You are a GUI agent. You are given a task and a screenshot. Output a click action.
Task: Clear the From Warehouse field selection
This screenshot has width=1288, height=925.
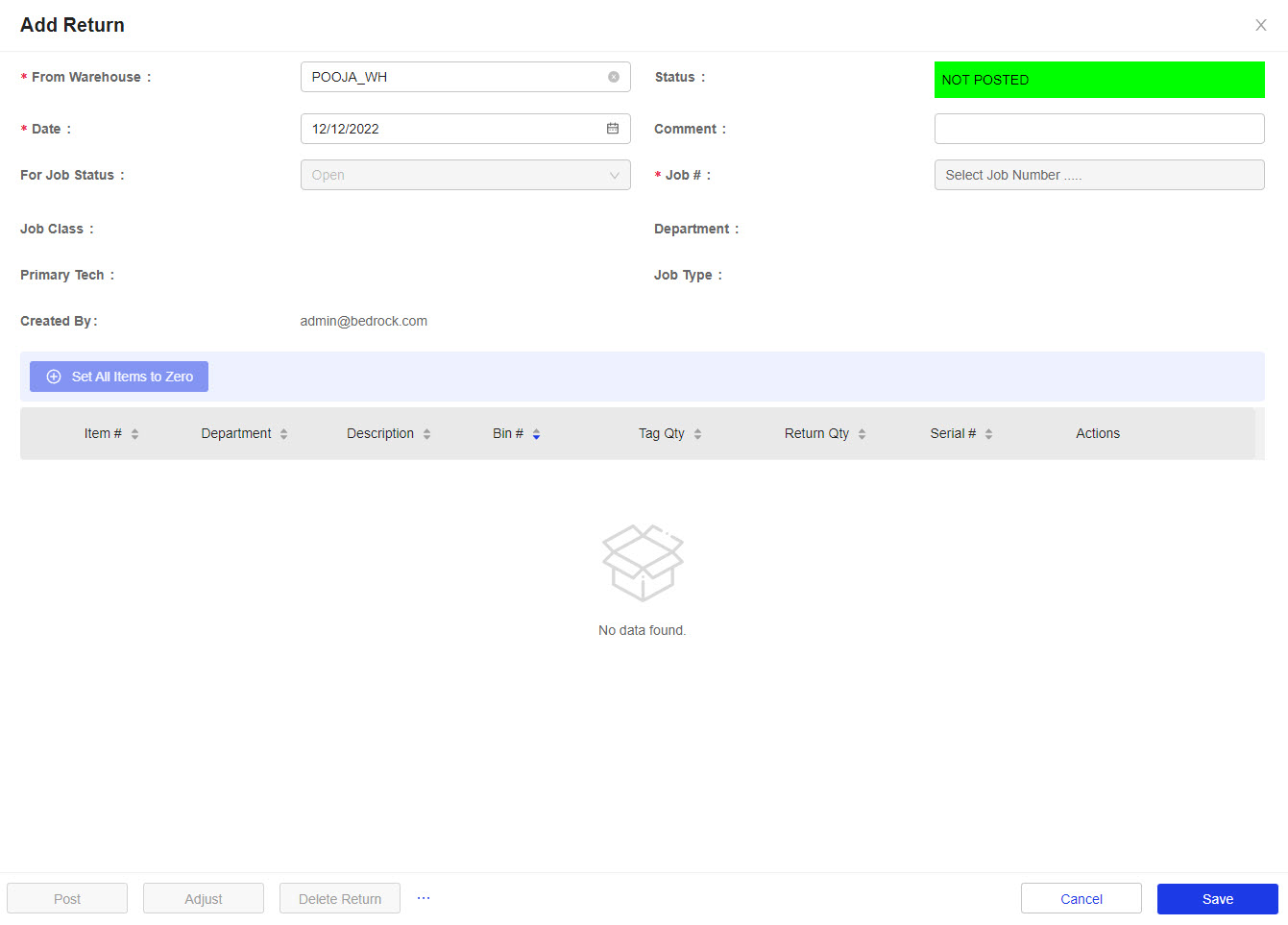pyautogui.click(x=613, y=77)
